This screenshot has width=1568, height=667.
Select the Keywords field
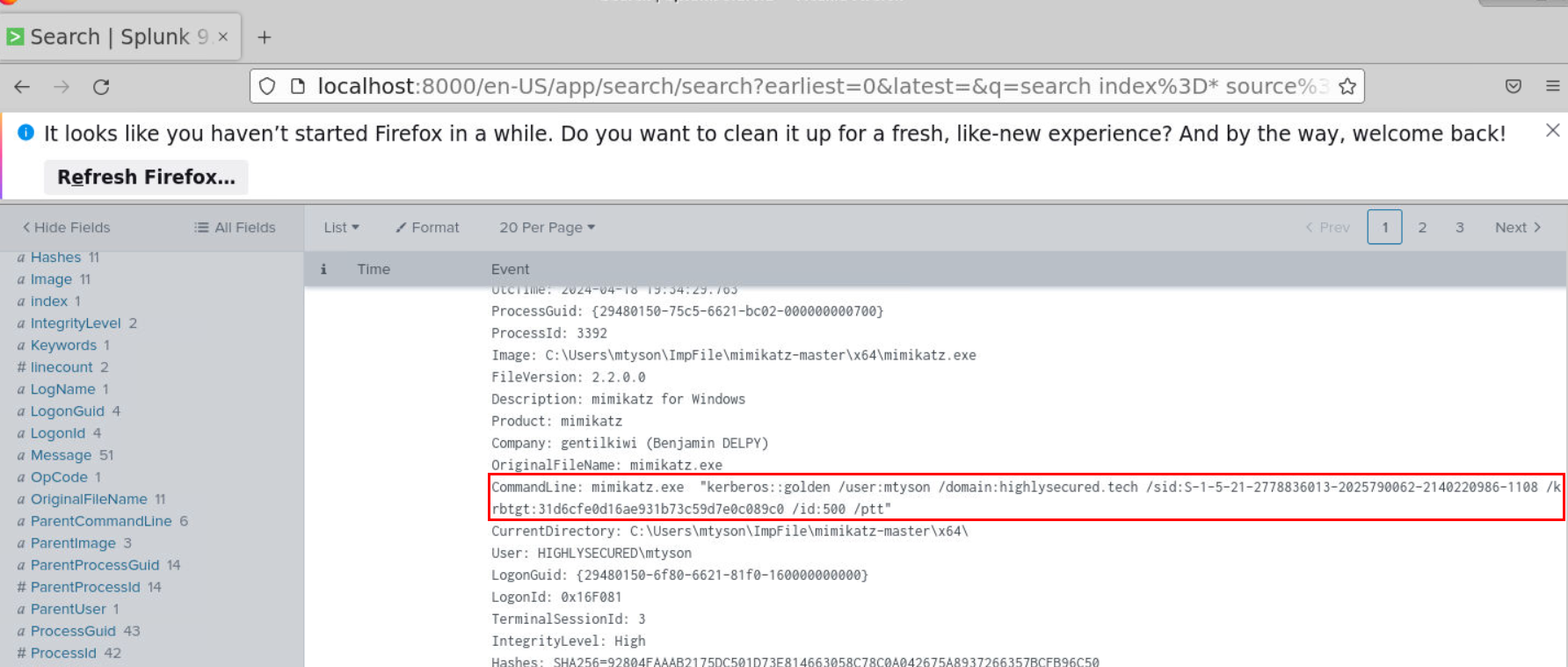coord(63,345)
